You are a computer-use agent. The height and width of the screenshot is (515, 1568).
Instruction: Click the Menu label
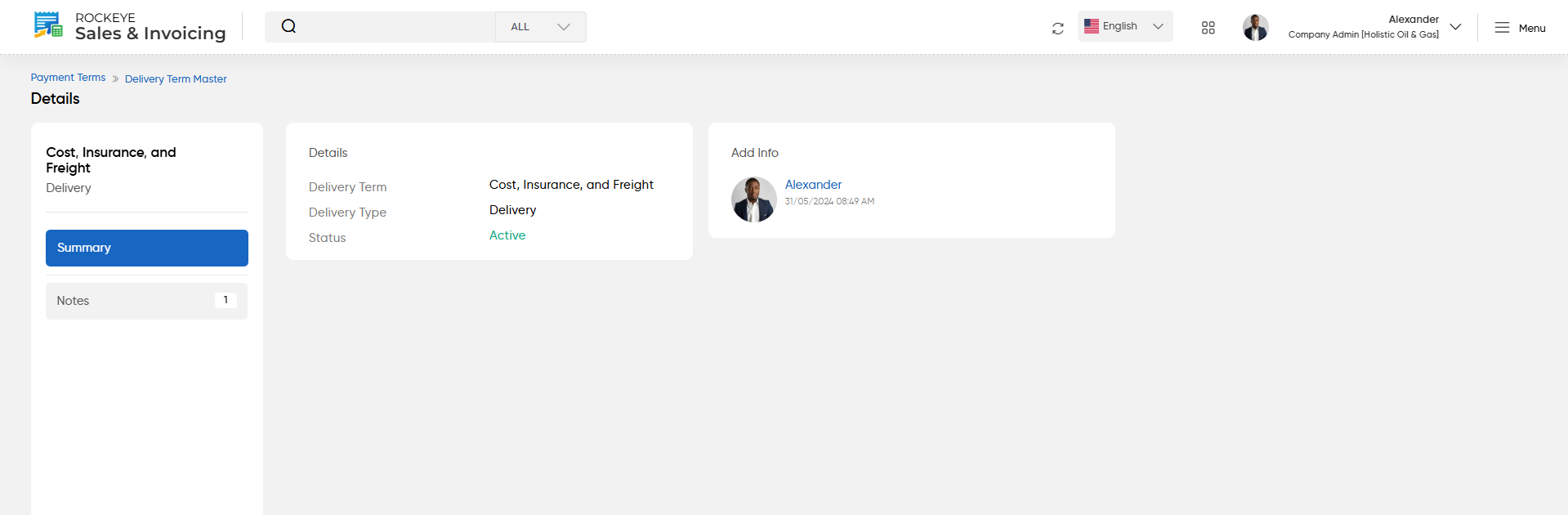tap(1532, 28)
